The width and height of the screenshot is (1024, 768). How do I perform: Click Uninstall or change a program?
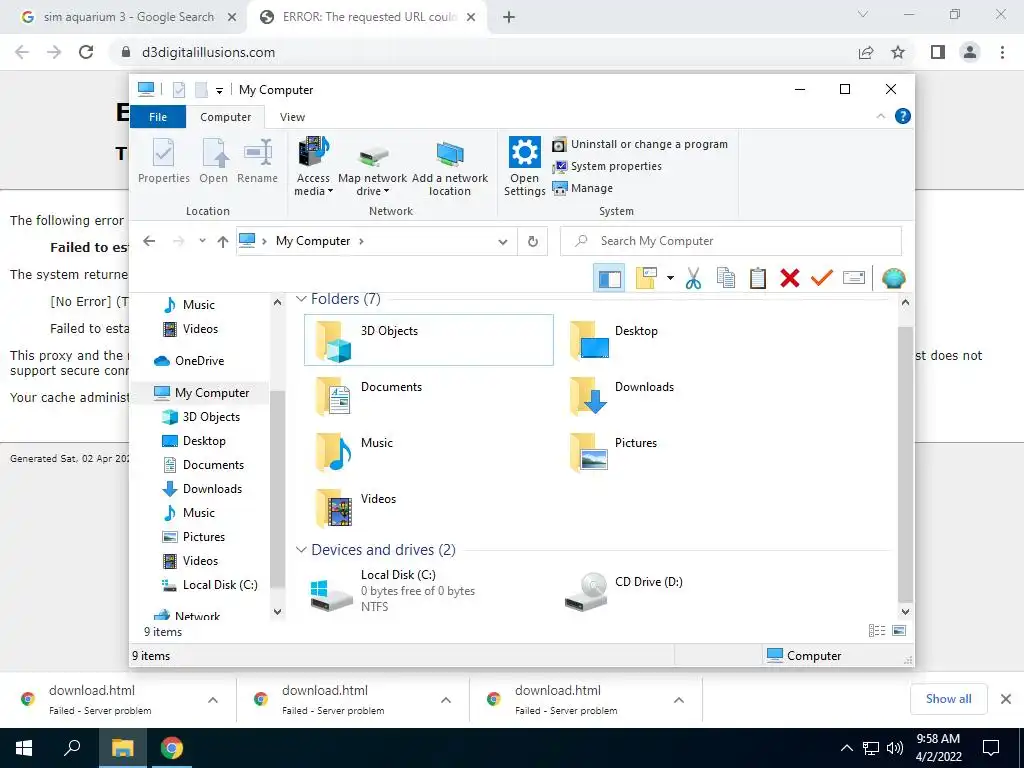click(640, 144)
